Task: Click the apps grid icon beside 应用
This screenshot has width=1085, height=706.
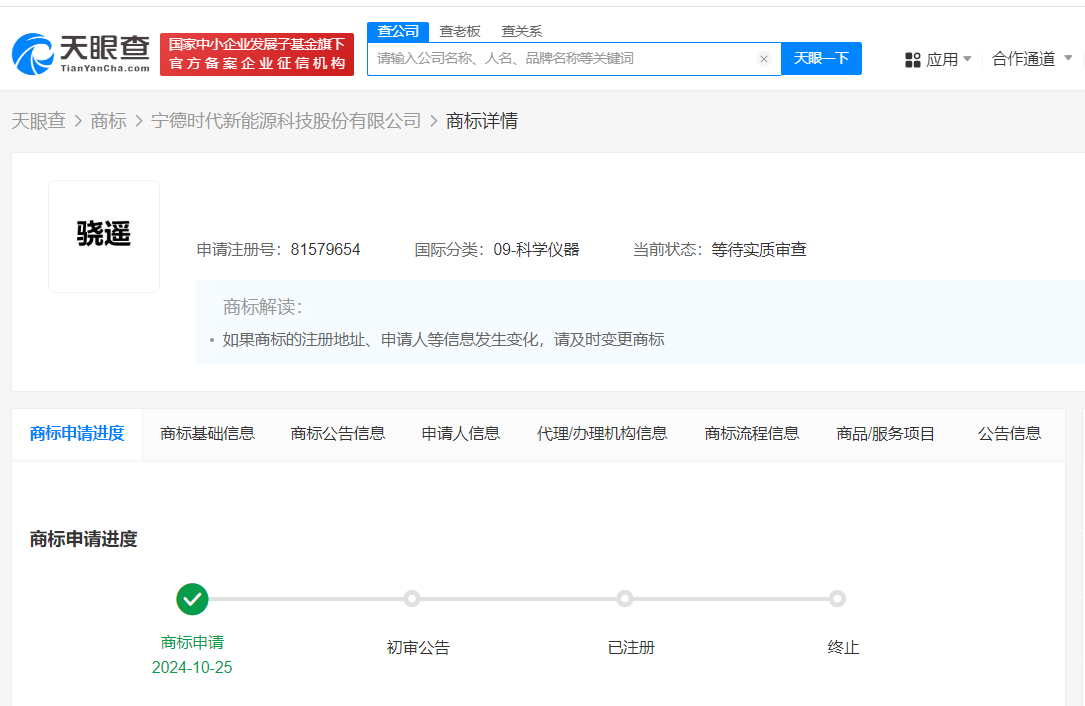Action: [913, 60]
